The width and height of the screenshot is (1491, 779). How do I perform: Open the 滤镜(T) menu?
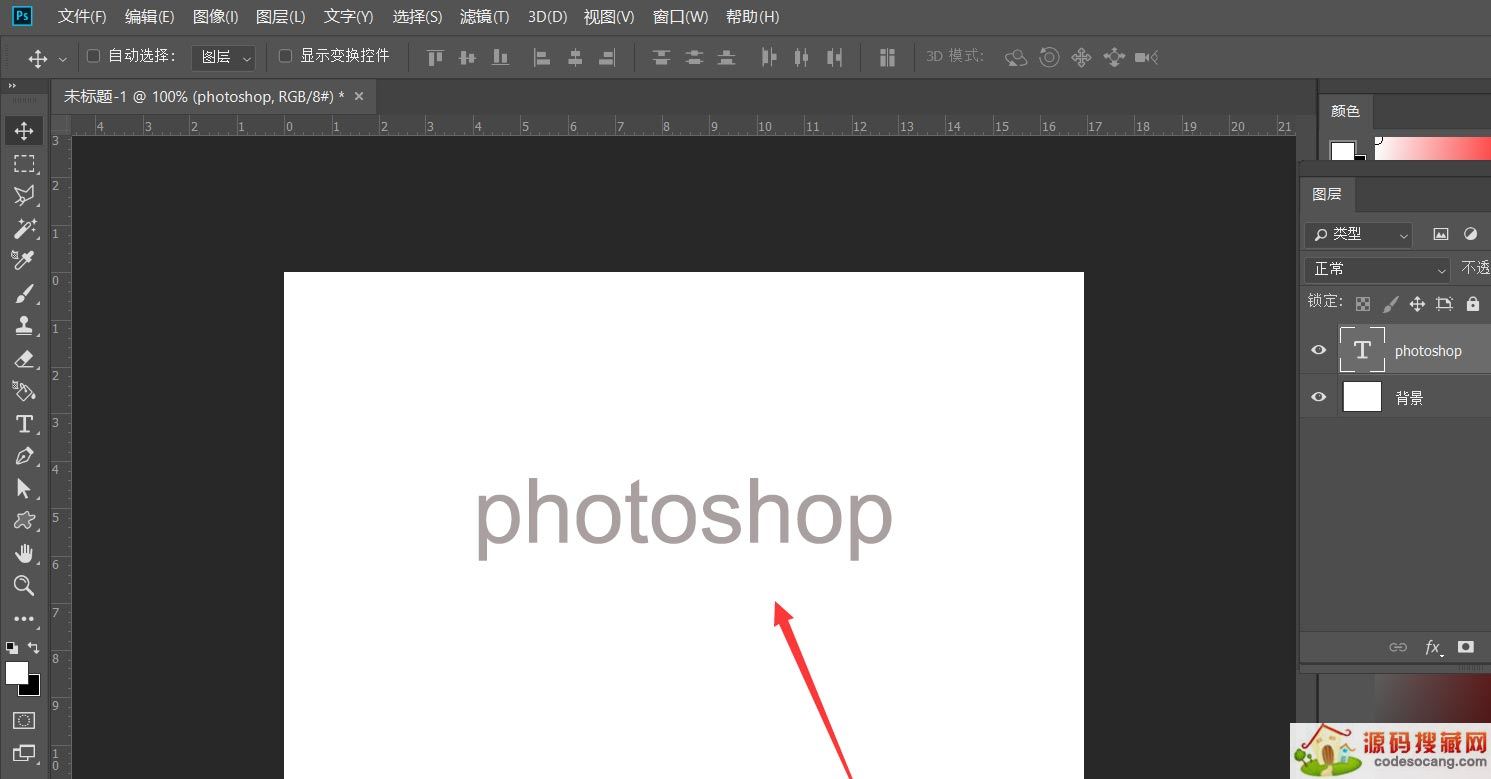[x=485, y=17]
